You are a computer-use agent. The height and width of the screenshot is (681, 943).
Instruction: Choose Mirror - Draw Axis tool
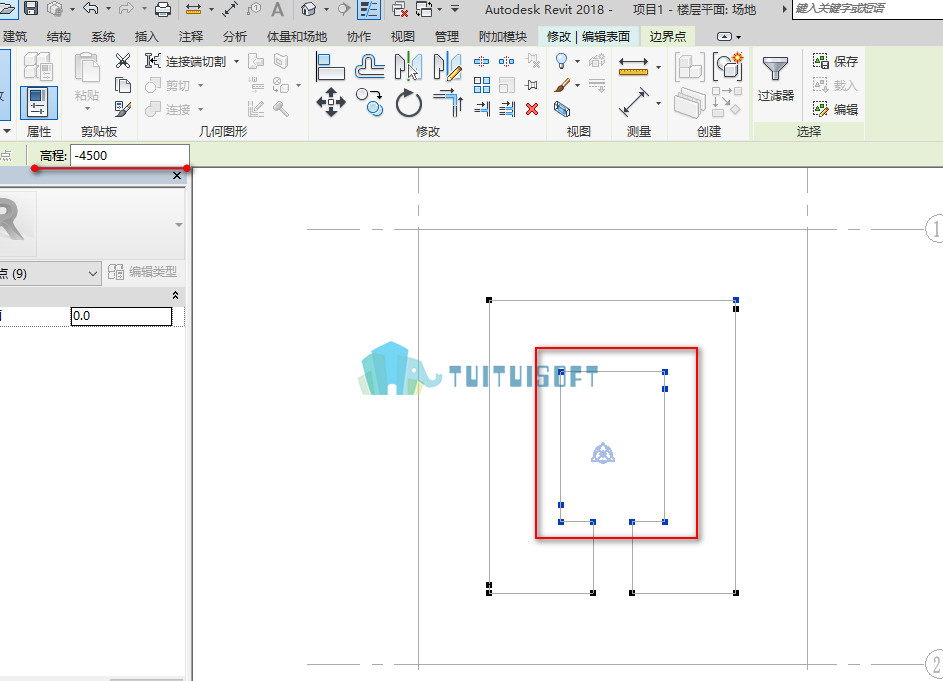click(x=447, y=67)
